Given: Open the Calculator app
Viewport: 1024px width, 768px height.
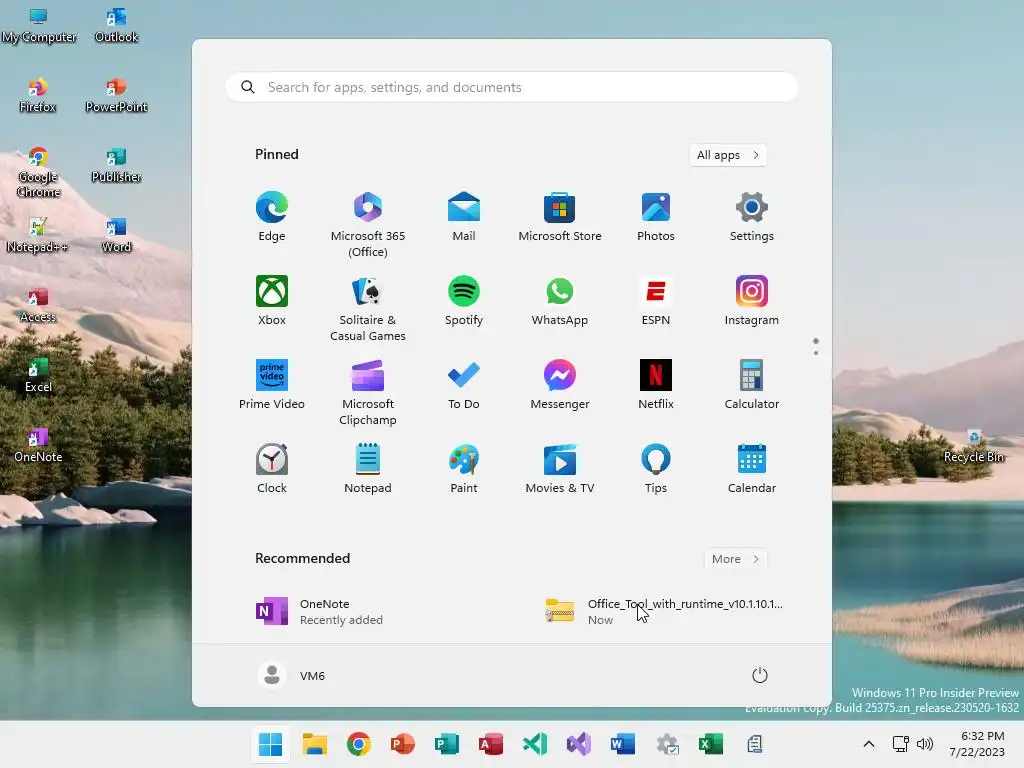Looking at the screenshot, I should 752,385.
